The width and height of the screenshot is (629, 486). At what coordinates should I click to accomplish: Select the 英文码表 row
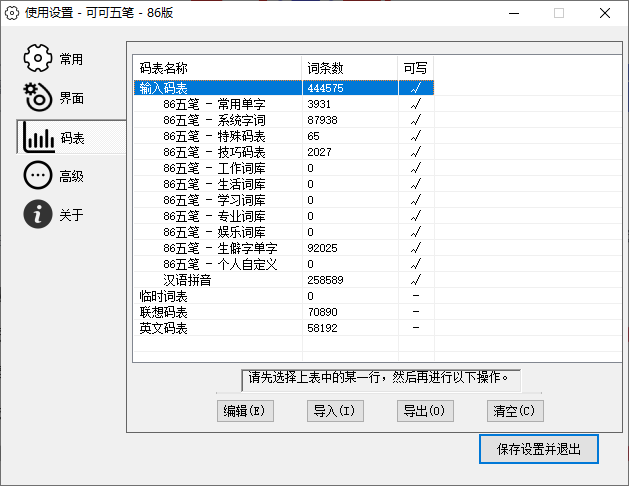tap(284, 328)
